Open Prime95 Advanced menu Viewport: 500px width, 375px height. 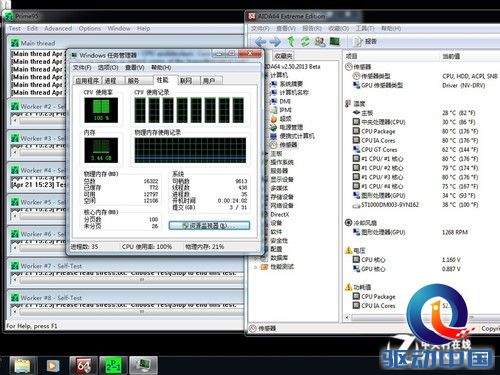[58, 29]
